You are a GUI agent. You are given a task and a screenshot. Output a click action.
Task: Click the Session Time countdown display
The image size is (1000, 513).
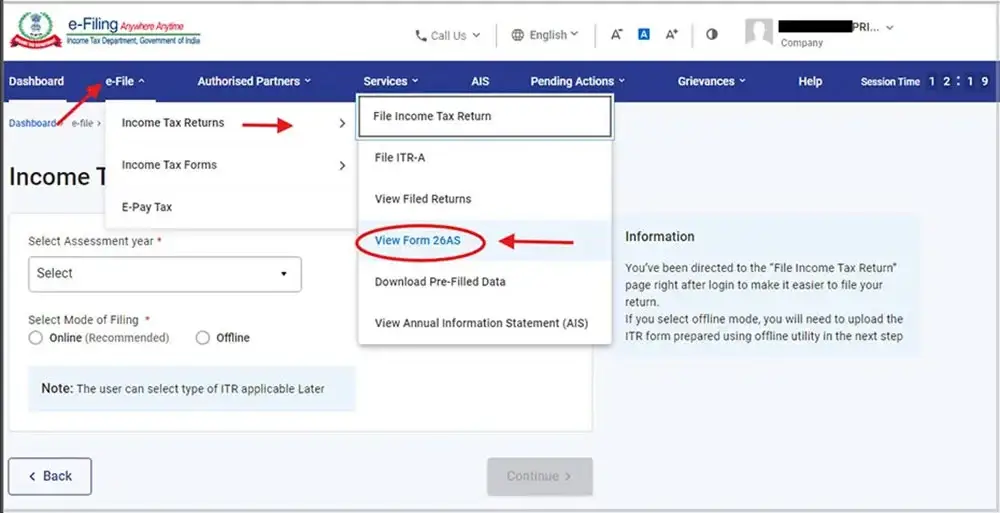coord(925,82)
